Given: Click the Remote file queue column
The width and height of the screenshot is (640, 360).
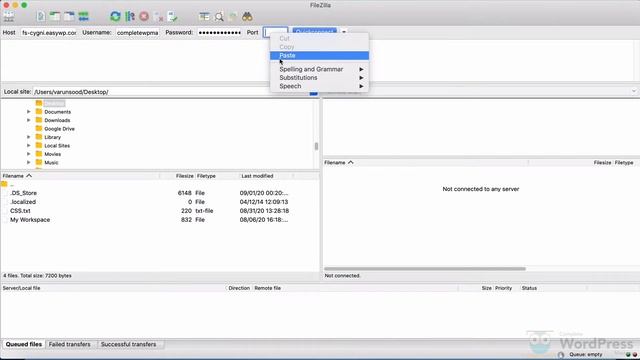Looking at the screenshot, I should pos(268,288).
